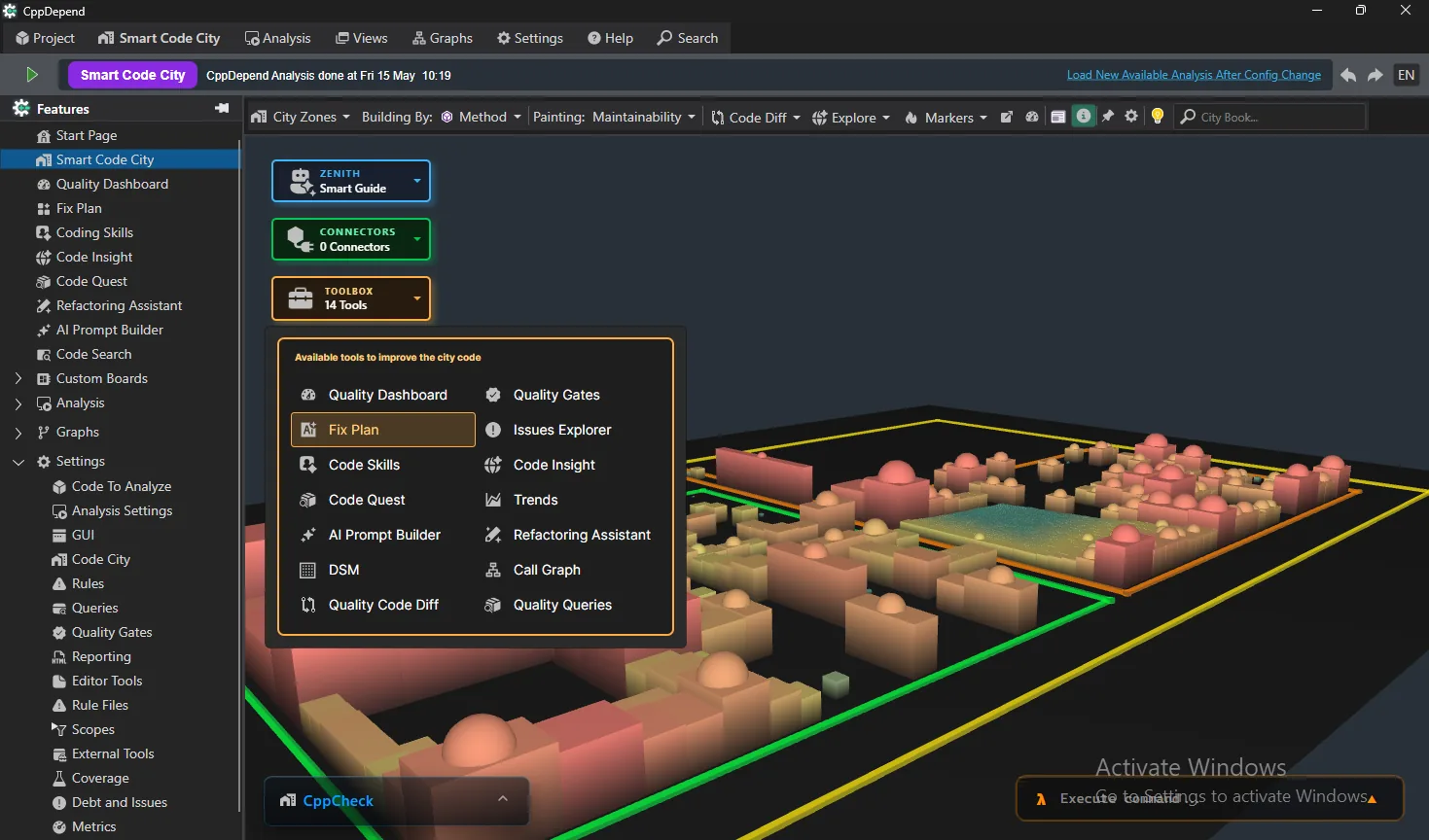Open Issues Explorer from the toolbox popup
The width and height of the screenshot is (1429, 840).
point(568,430)
